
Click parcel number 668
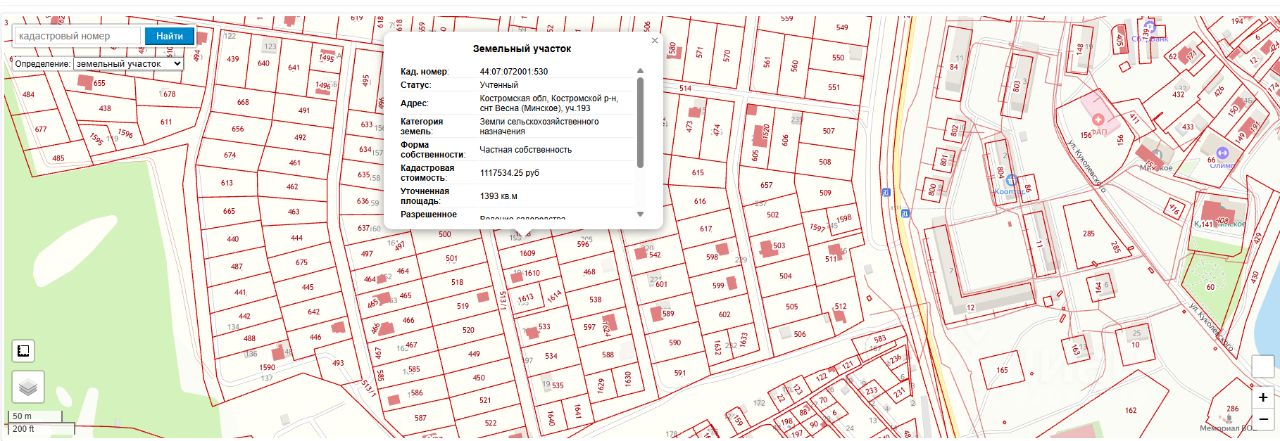[x=243, y=103]
